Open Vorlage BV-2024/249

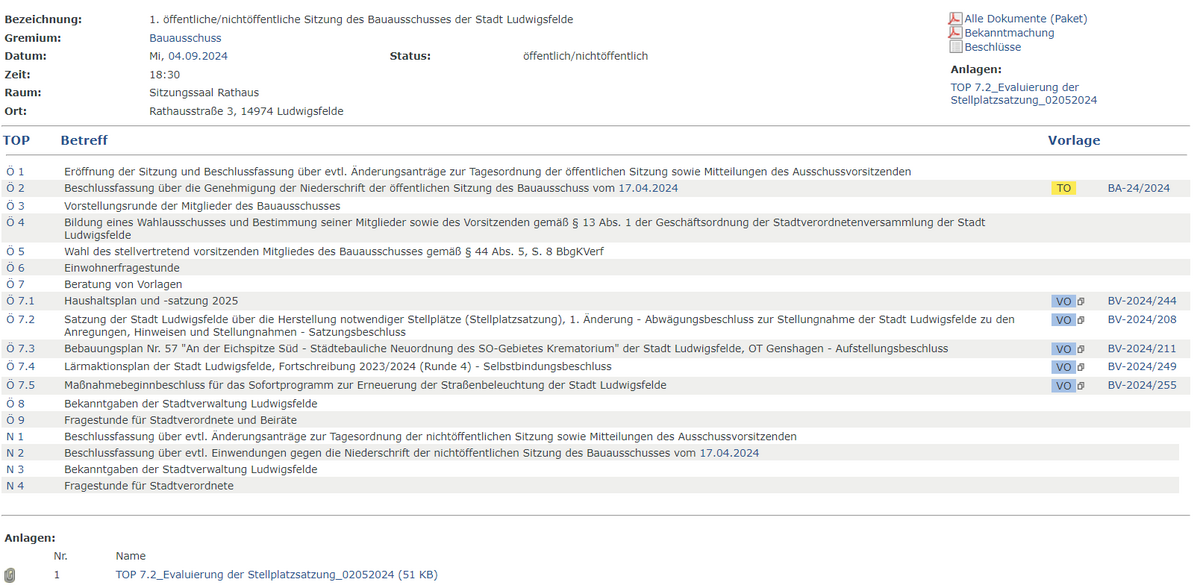click(1141, 367)
